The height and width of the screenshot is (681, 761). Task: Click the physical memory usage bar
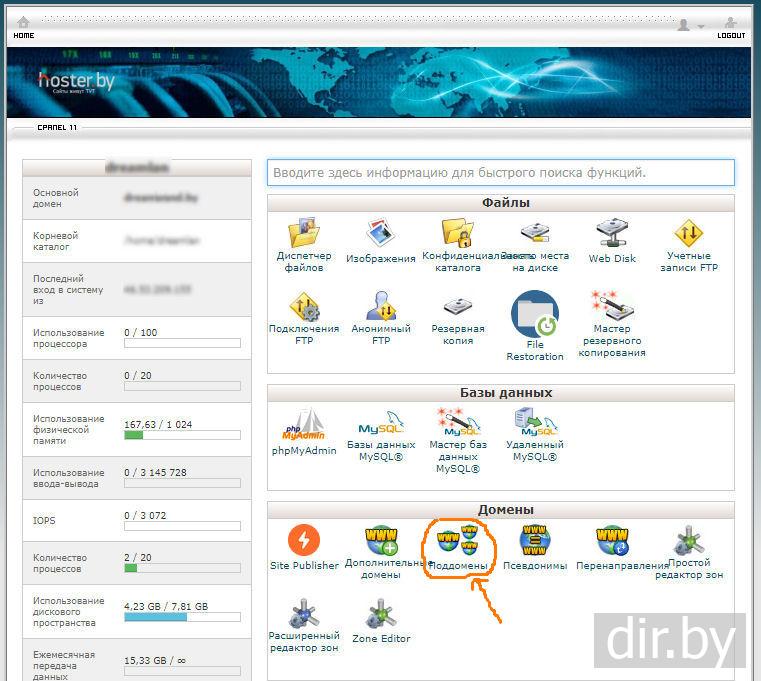[x=182, y=435]
